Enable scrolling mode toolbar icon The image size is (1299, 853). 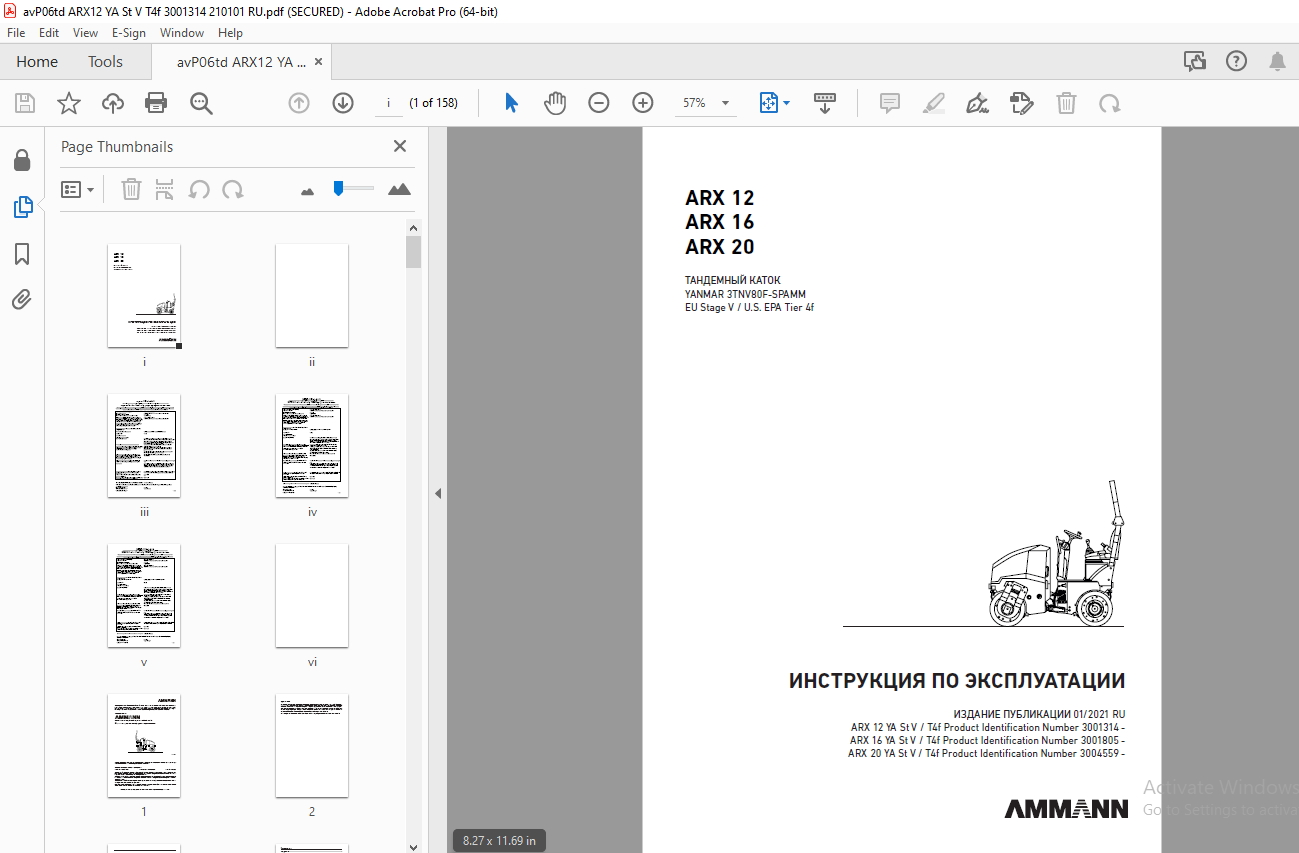[825, 103]
